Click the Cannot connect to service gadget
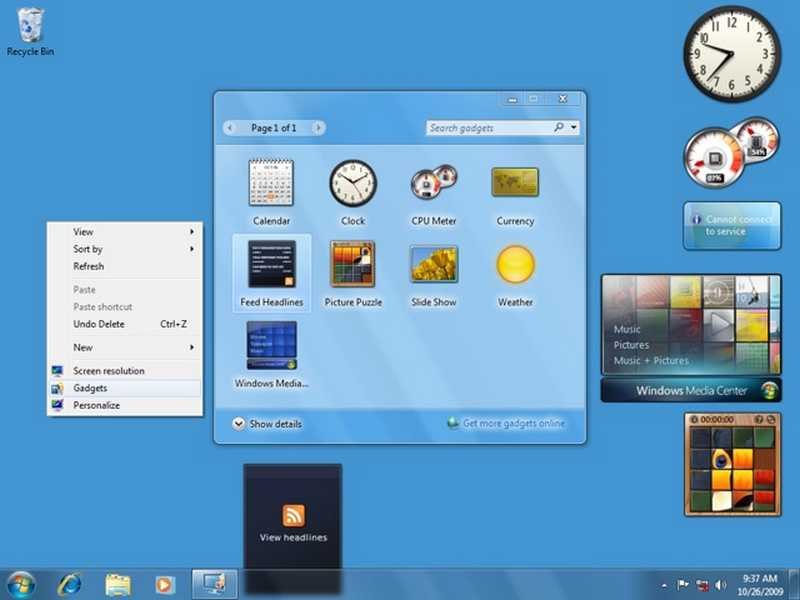Image resolution: width=800 pixels, height=600 pixels. (732, 226)
